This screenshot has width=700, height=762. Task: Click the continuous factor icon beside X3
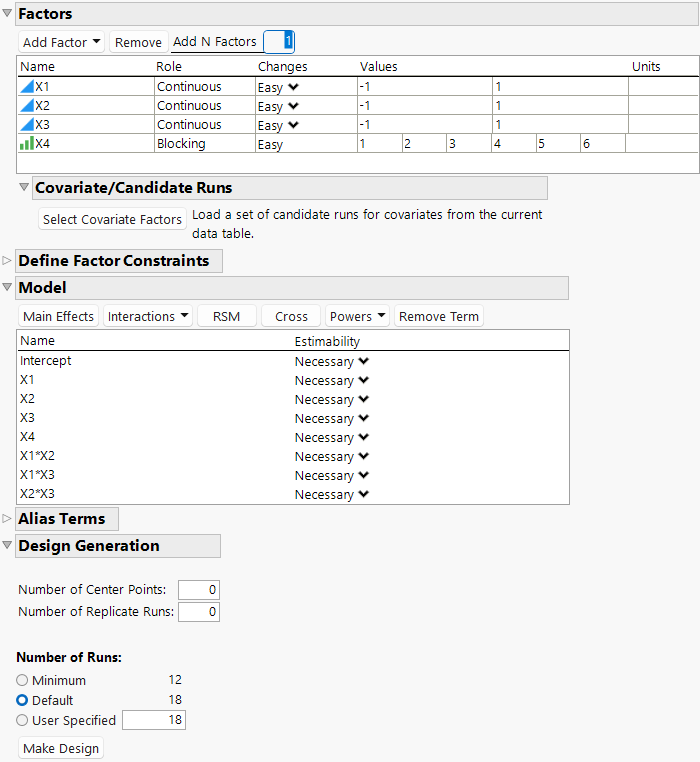tap(27, 125)
